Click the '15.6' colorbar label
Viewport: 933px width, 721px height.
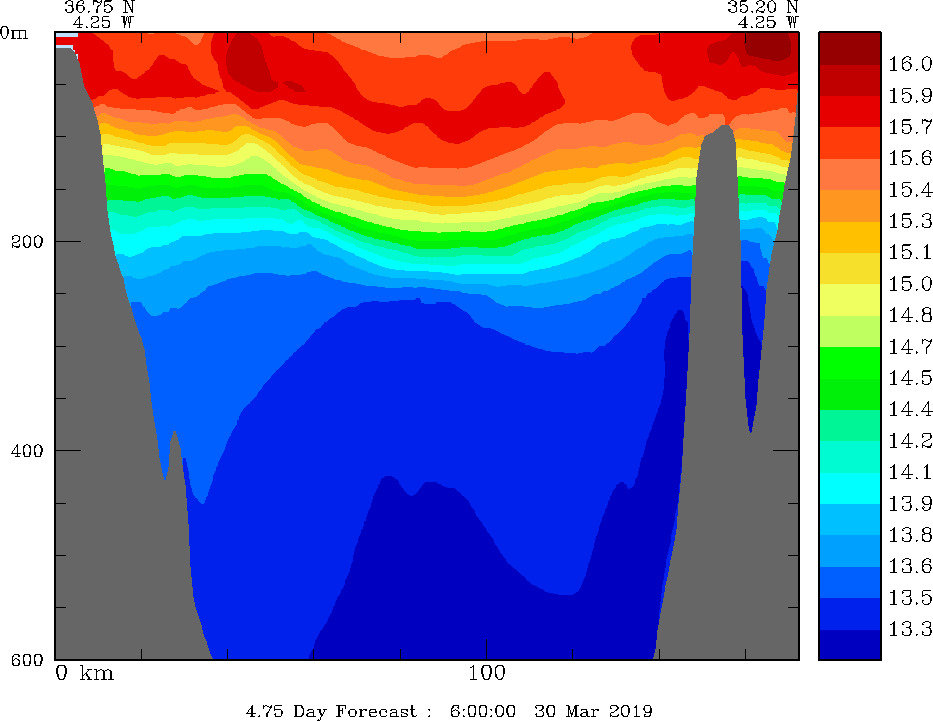(x=910, y=158)
